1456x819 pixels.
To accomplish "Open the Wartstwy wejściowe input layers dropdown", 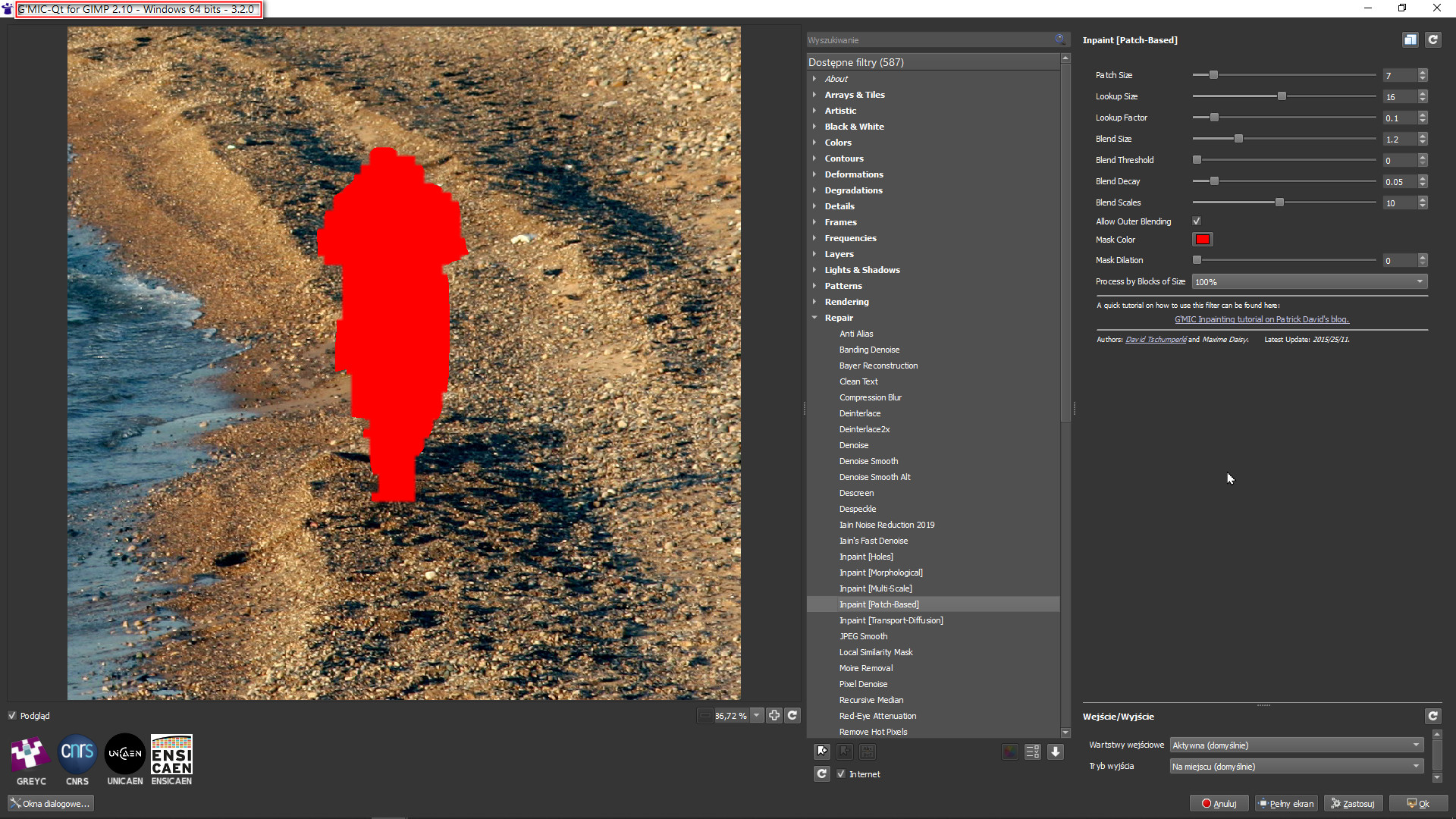I will 1296,745.
